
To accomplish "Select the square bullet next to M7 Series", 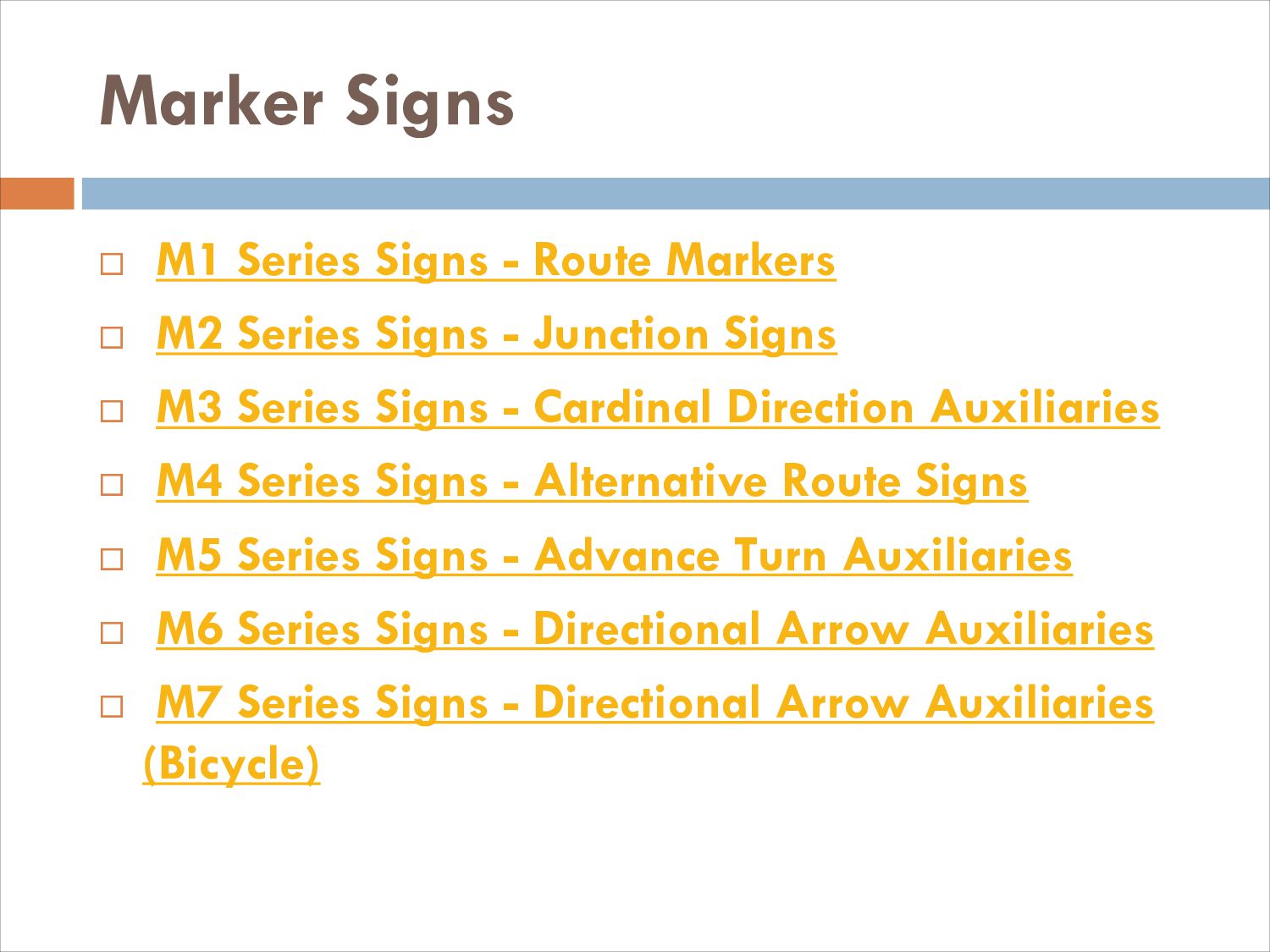I will [x=112, y=707].
